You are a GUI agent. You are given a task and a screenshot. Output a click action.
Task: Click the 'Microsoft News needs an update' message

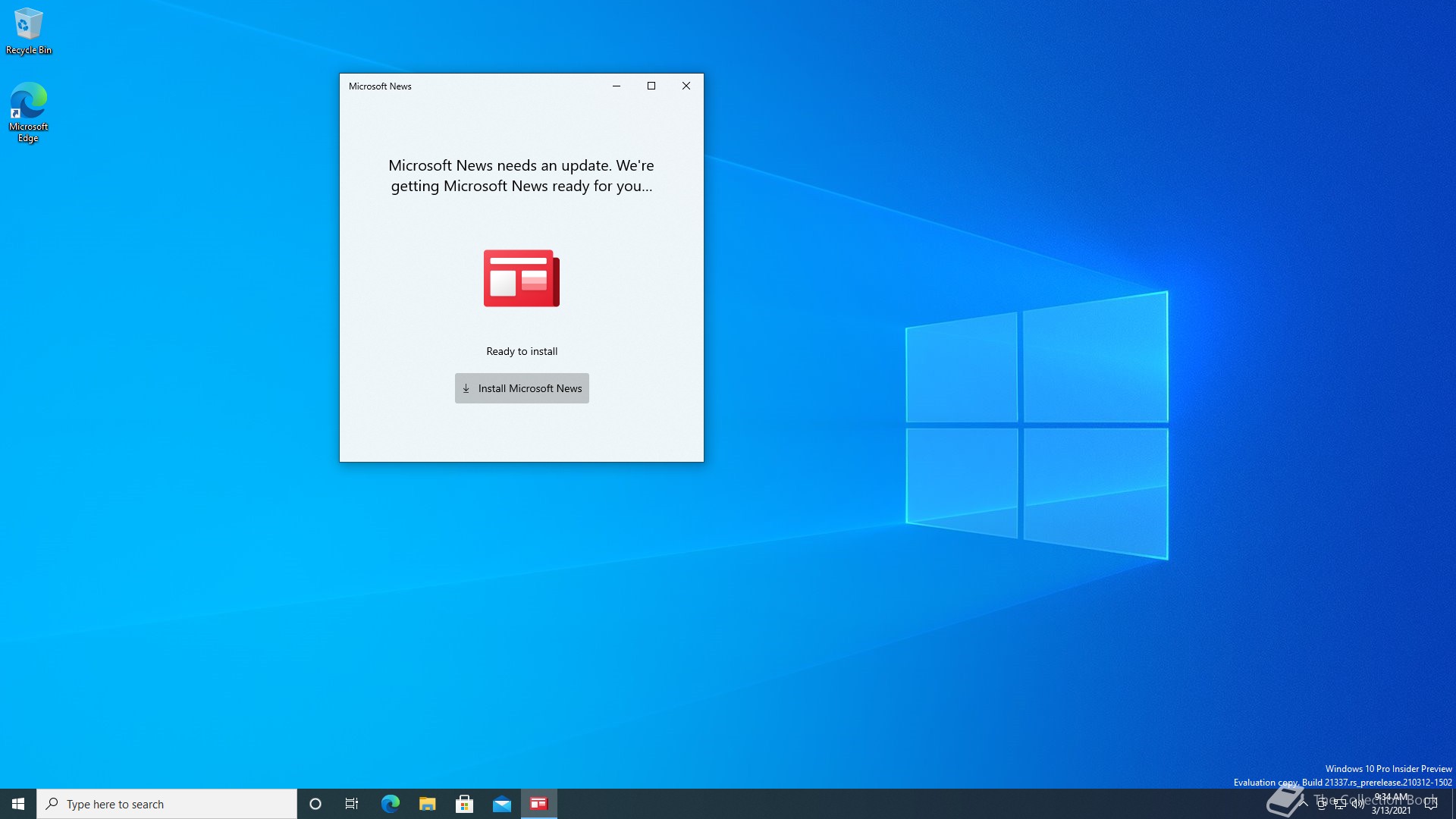(522, 176)
